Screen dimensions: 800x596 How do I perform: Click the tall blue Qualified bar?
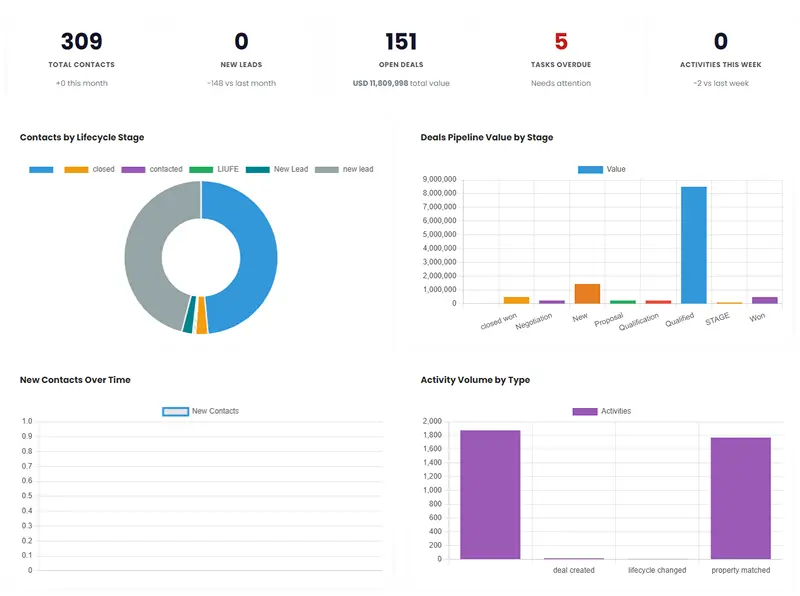(x=693, y=245)
